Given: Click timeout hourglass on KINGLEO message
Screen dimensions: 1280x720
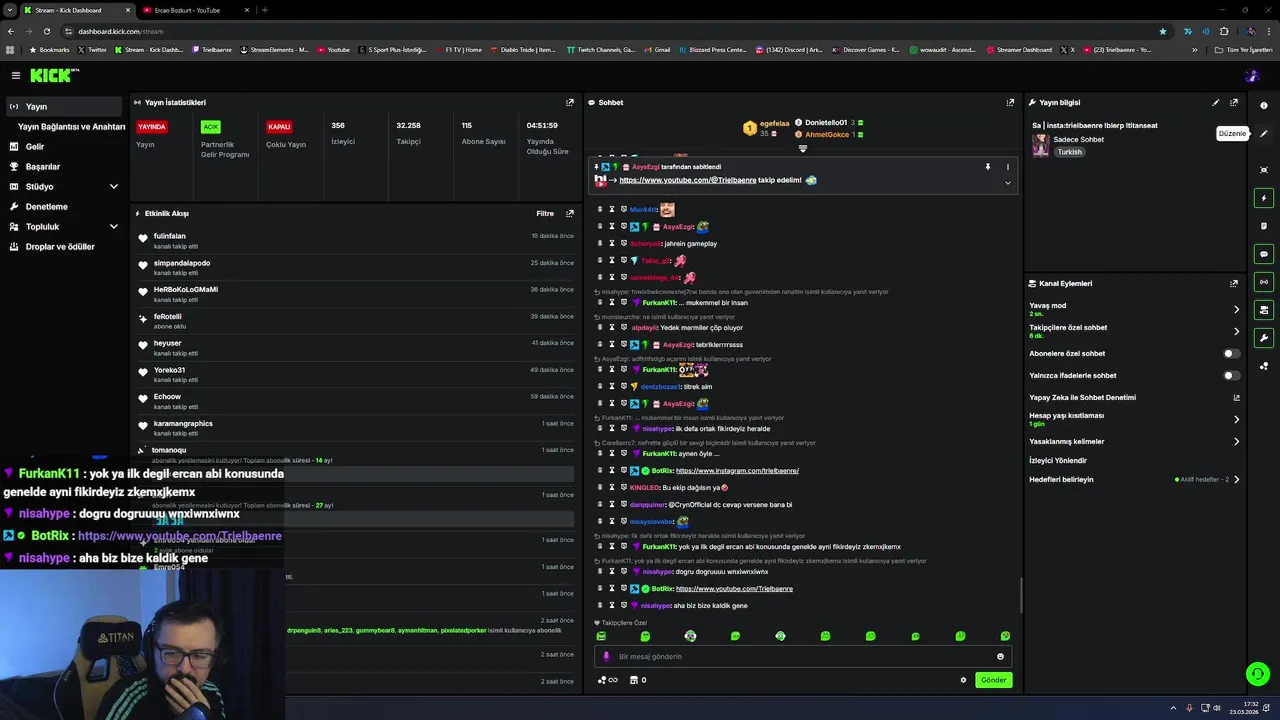Looking at the screenshot, I should (612, 487).
